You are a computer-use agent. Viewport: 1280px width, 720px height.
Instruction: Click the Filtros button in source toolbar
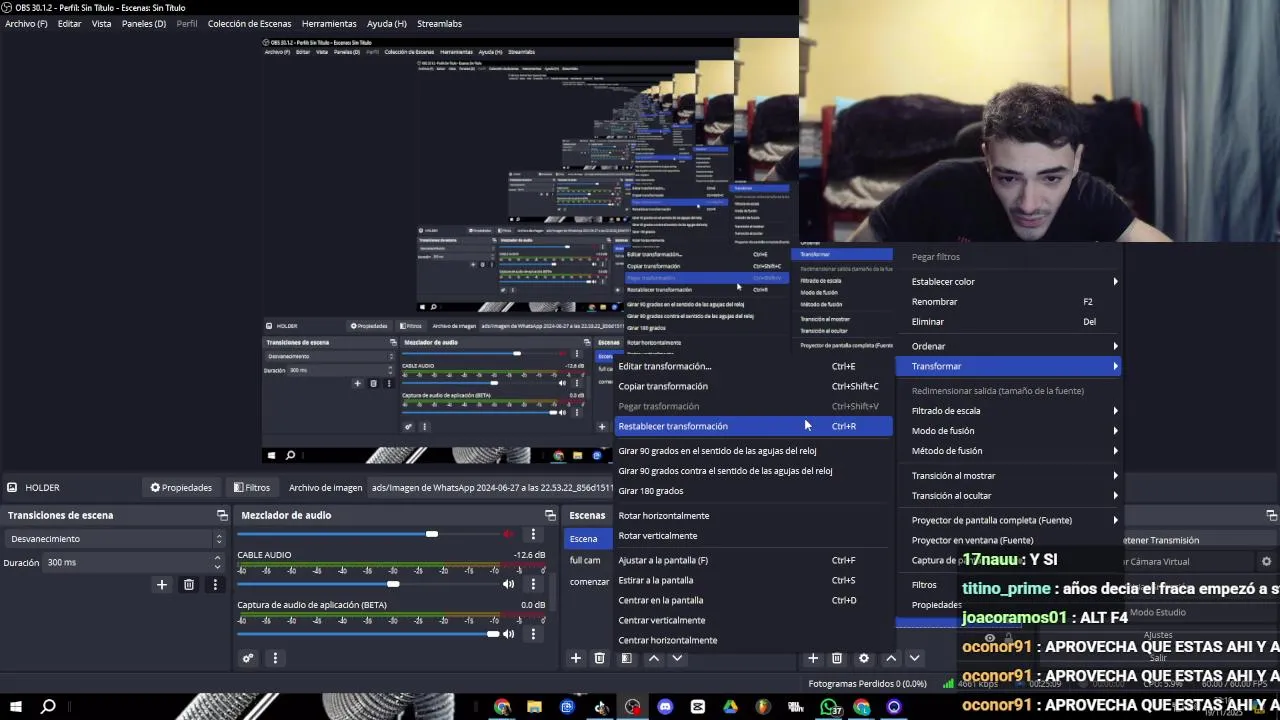coord(251,488)
